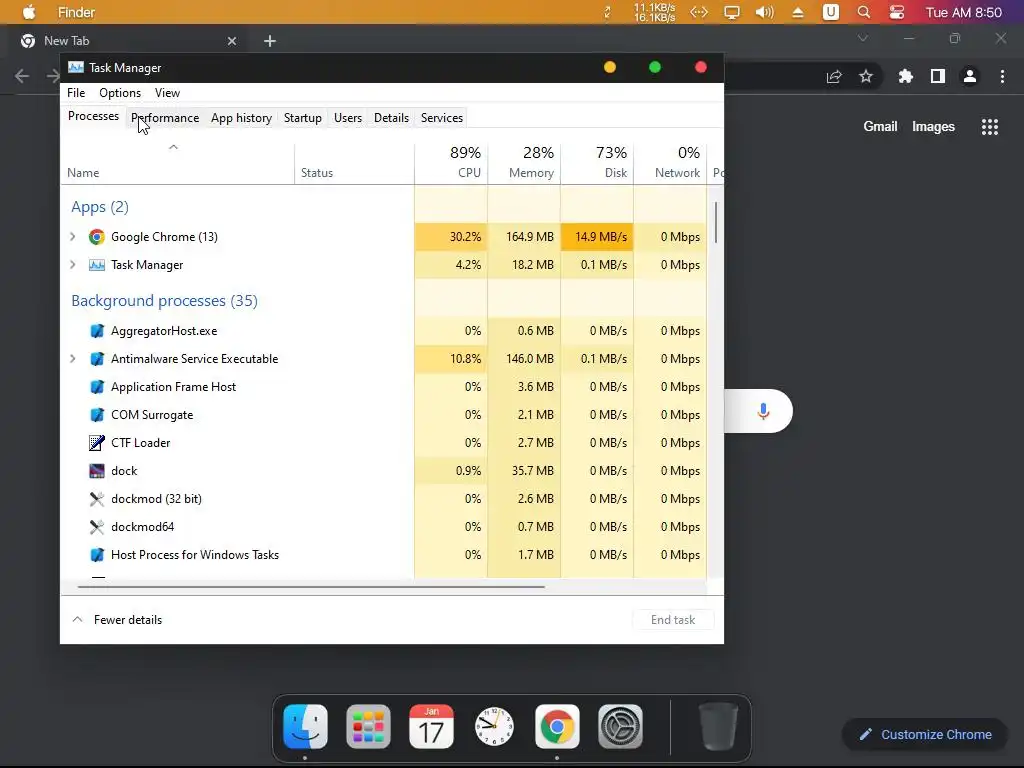Open the Options menu in Task Manager
The width and height of the screenshot is (1024, 768).
pyautogui.click(x=120, y=93)
